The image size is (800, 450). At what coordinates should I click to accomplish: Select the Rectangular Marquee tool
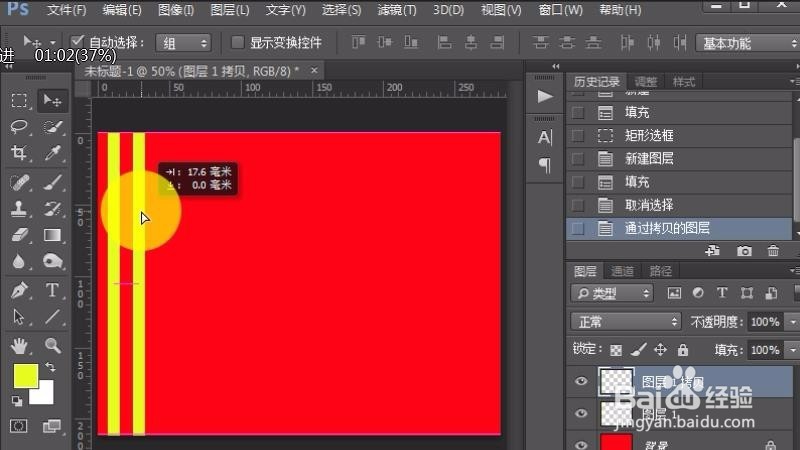tap(19, 100)
